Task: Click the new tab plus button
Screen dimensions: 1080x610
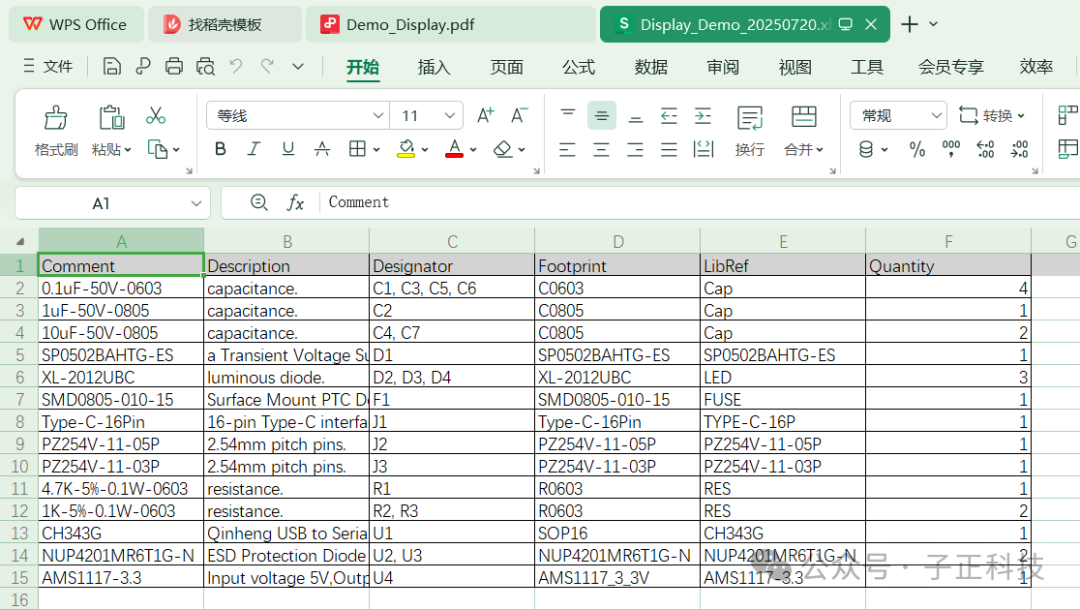Action: pyautogui.click(x=909, y=24)
